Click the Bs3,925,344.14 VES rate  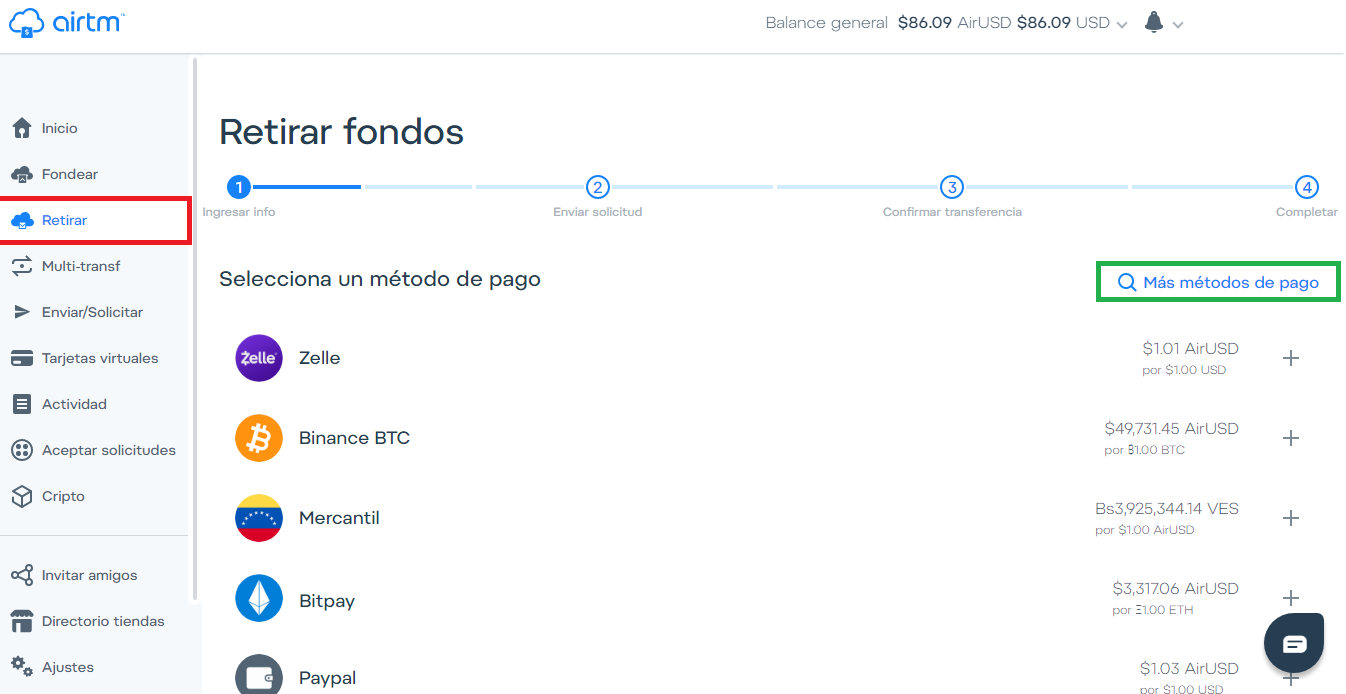pyautogui.click(x=1167, y=509)
